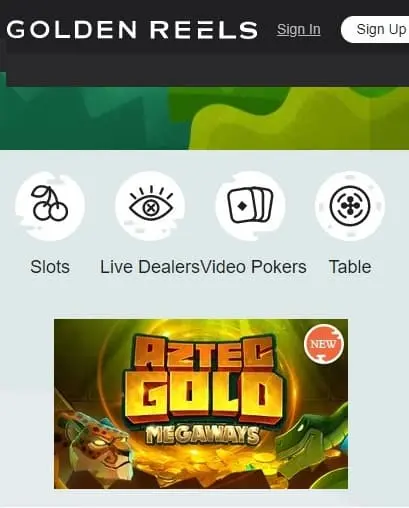Switch to Live Dealers category label
Screen dimensions: 409x508
coord(150,267)
